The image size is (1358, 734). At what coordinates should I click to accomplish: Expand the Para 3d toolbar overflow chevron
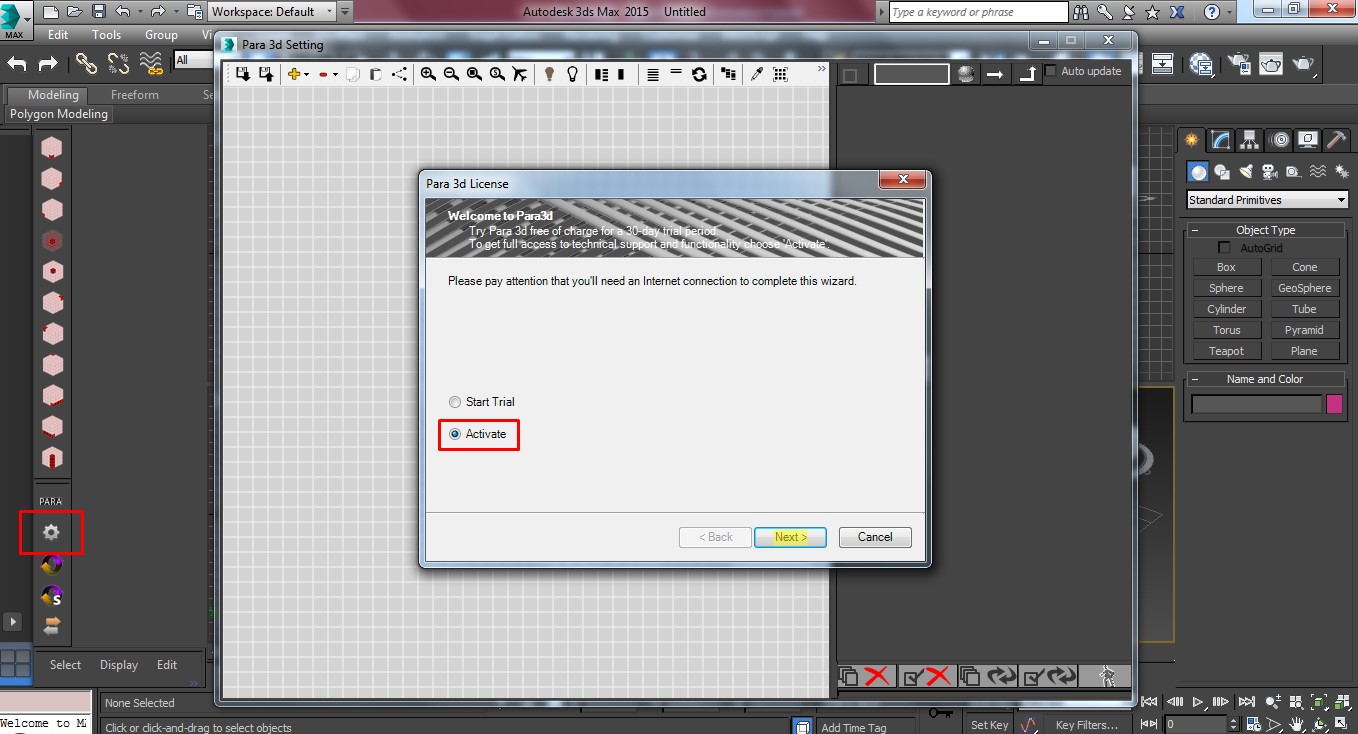coord(822,69)
